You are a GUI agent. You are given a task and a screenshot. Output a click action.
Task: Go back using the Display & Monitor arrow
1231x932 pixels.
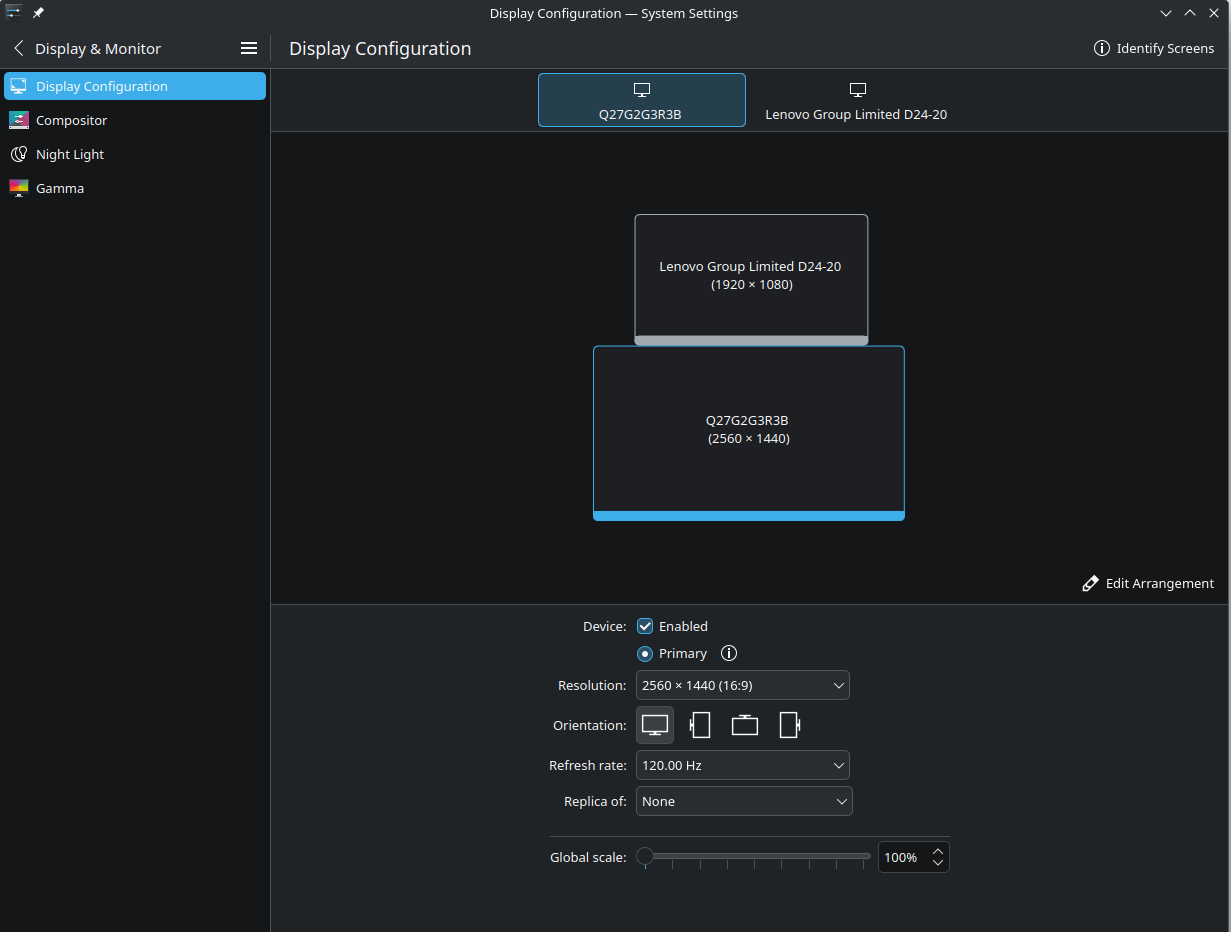tap(18, 48)
